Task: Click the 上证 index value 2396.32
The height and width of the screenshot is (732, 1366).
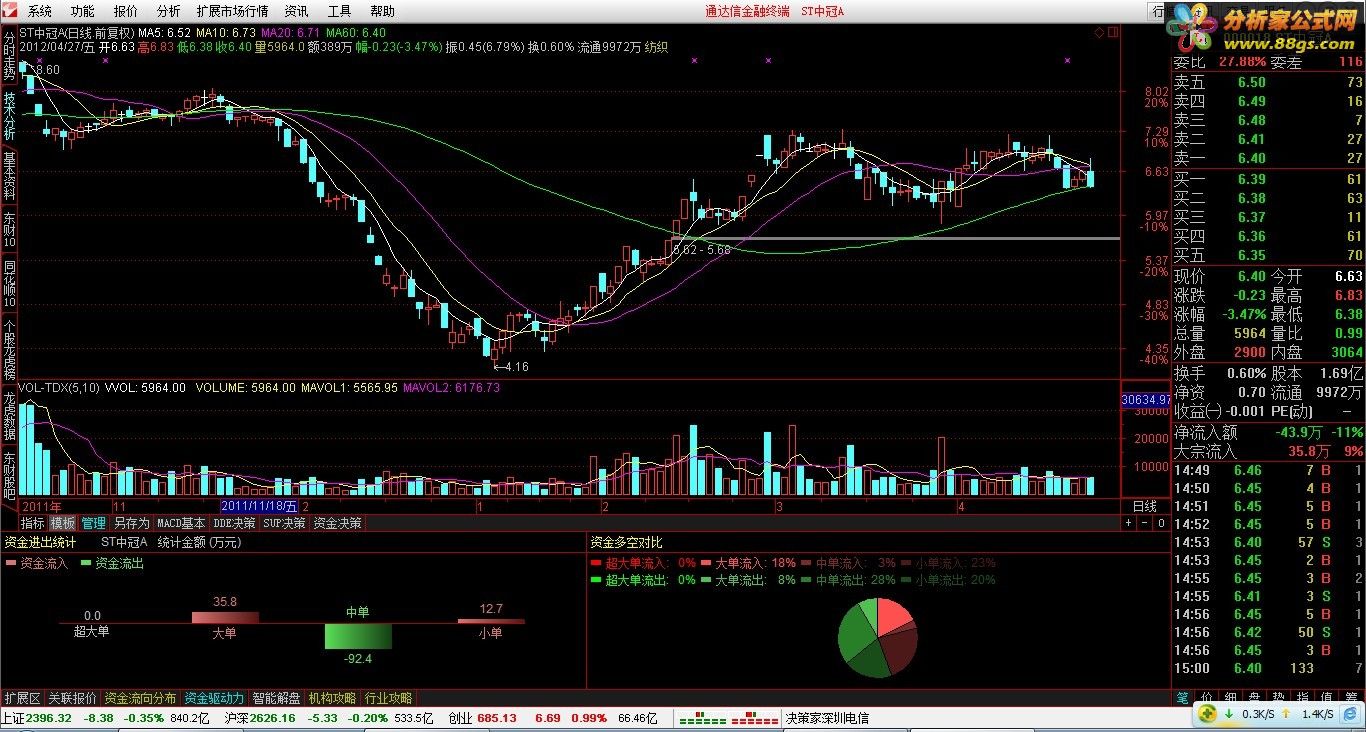Action: pyautogui.click(x=49, y=718)
